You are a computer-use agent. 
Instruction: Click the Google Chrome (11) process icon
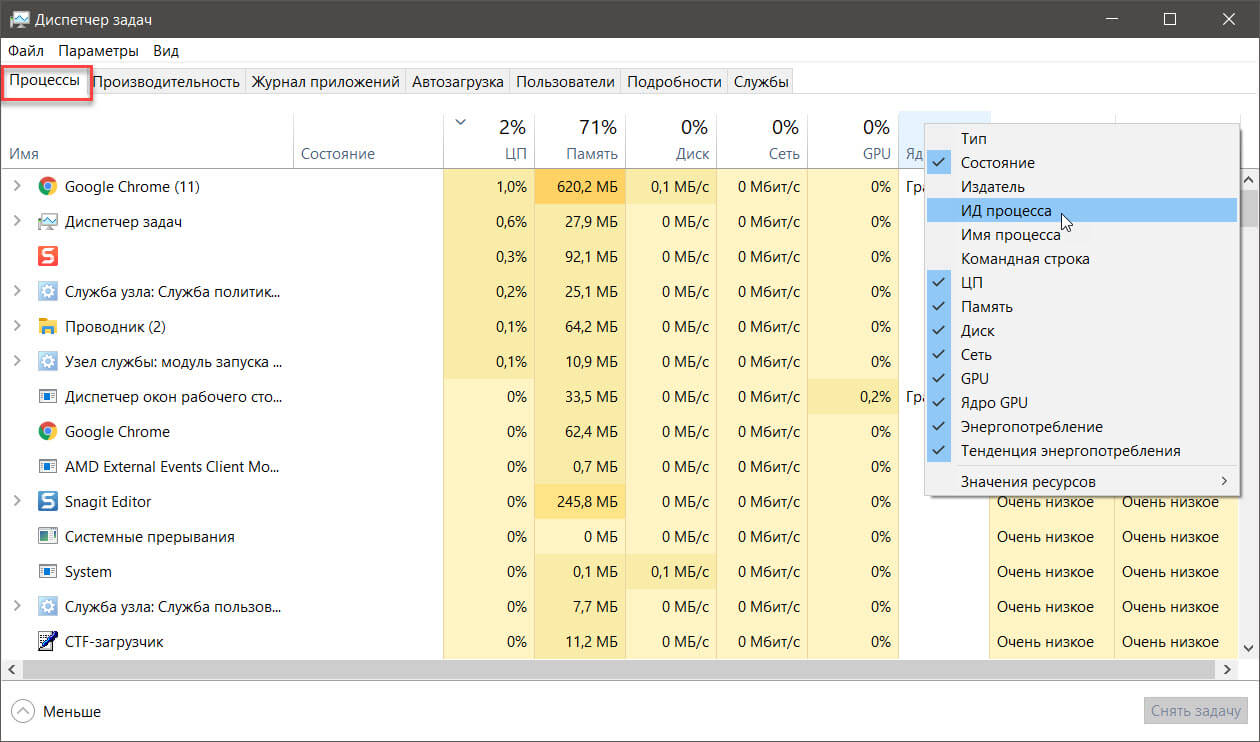click(47, 186)
